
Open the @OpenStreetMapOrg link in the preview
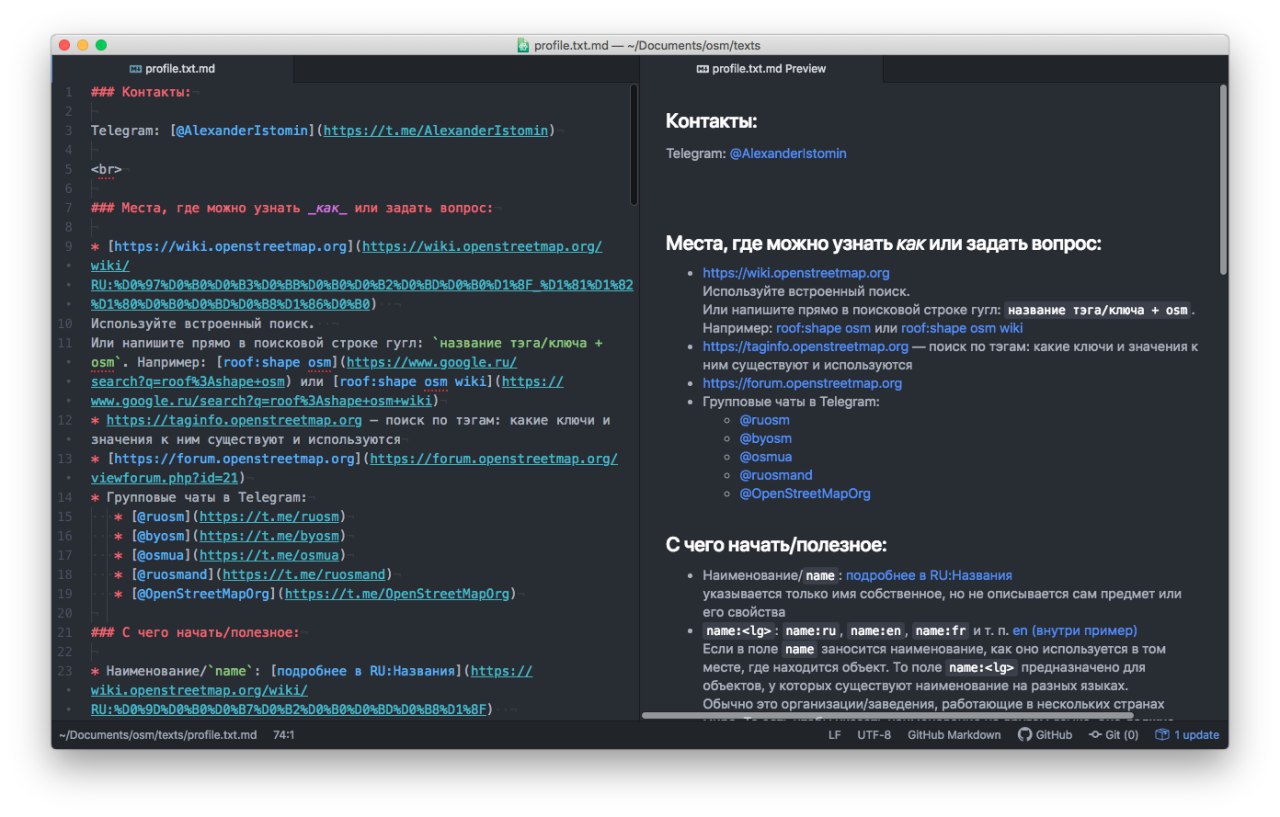tap(805, 494)
